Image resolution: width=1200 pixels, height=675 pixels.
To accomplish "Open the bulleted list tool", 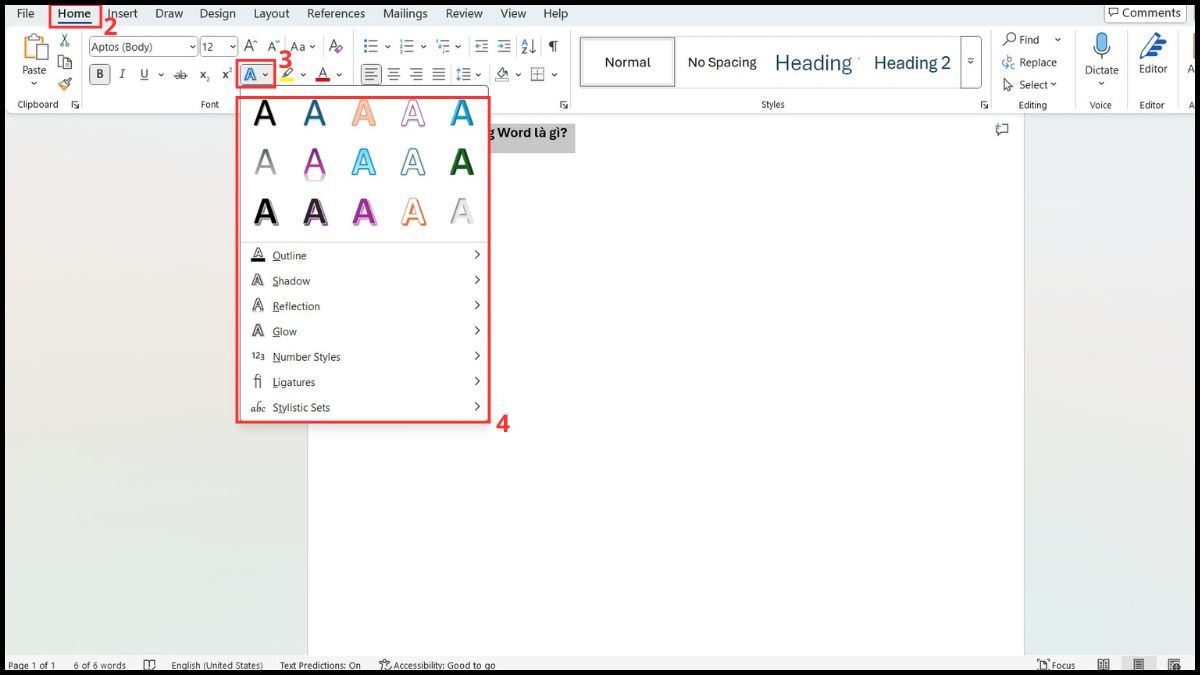I will pyautogui.click(x=371, y=46).
